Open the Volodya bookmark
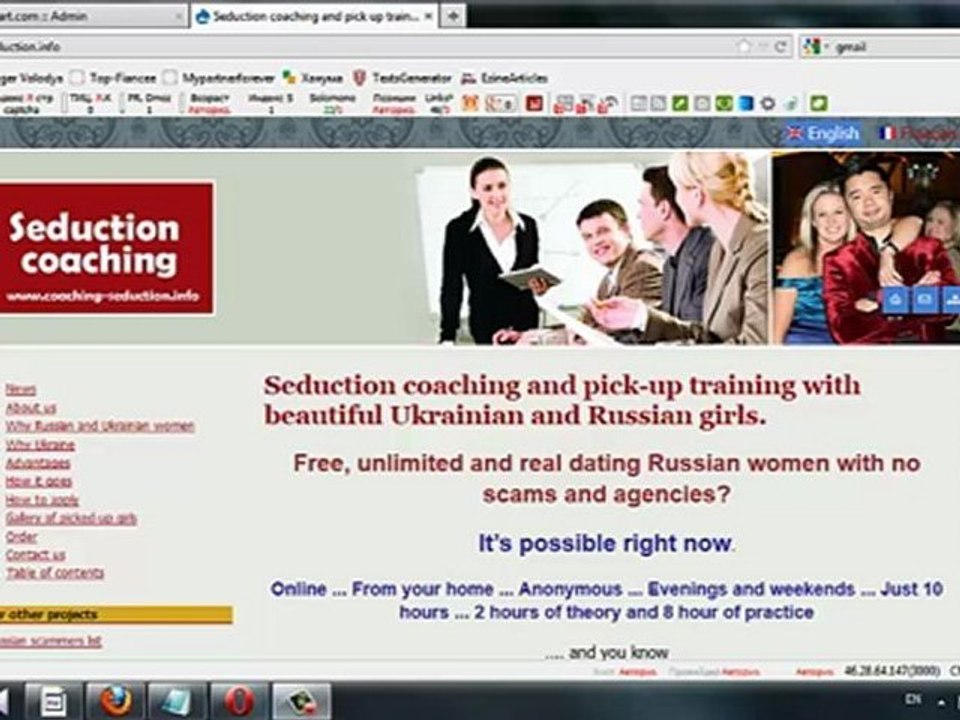 (x=31, y=78)
